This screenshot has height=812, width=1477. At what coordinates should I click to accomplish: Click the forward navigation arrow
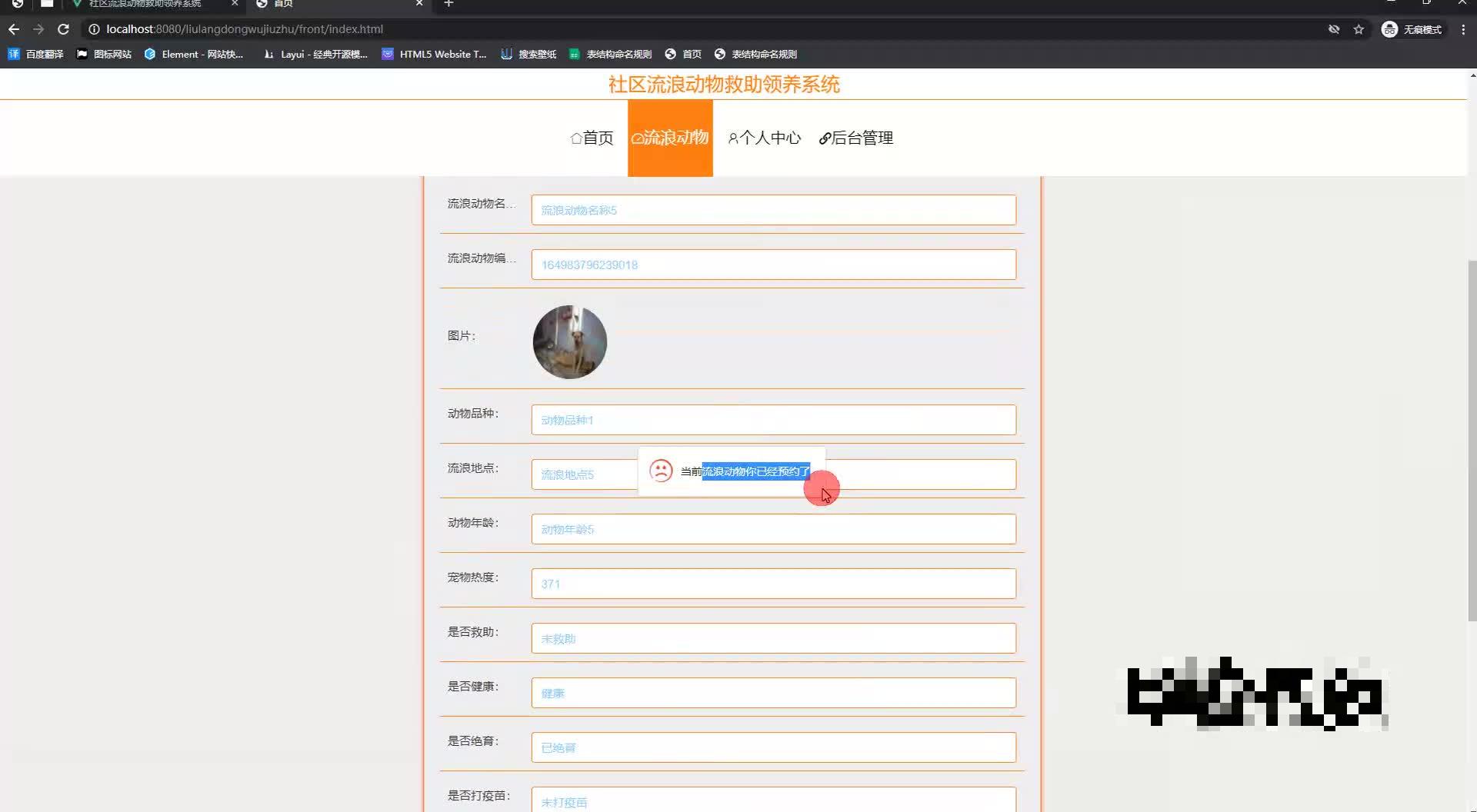38,29
